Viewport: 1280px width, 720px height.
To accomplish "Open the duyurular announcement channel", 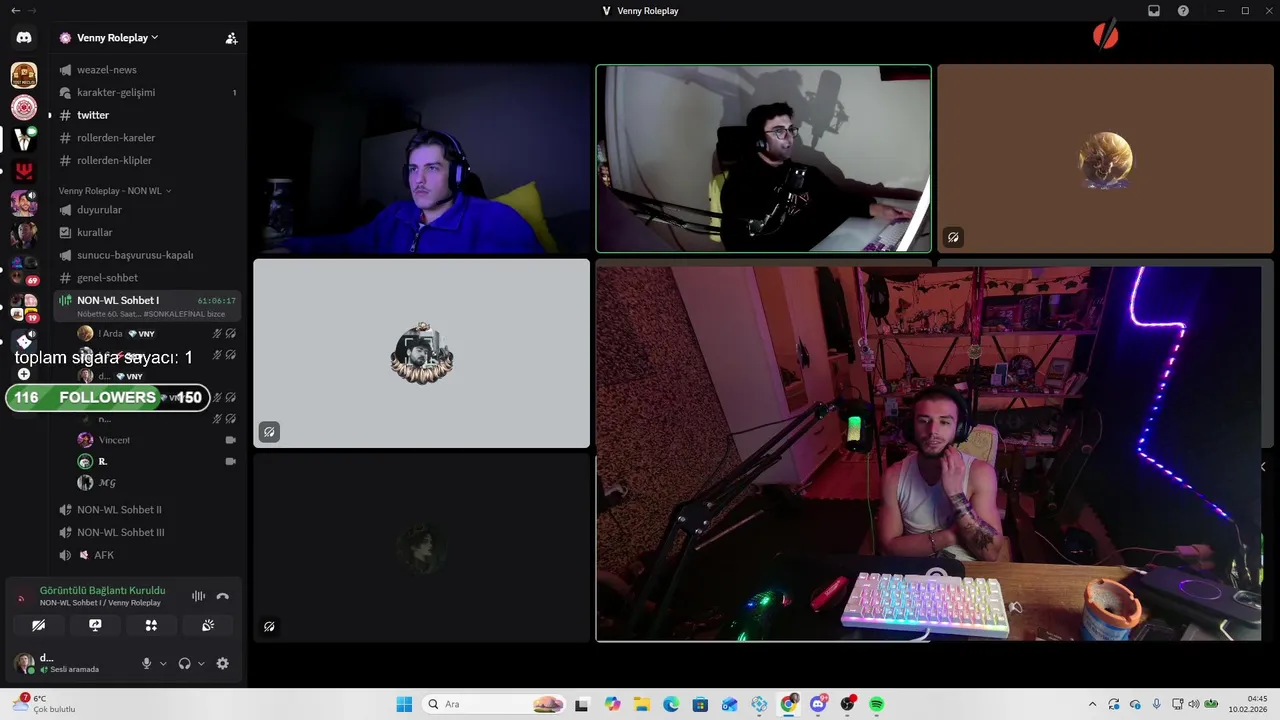I will (x=148, y=210).
